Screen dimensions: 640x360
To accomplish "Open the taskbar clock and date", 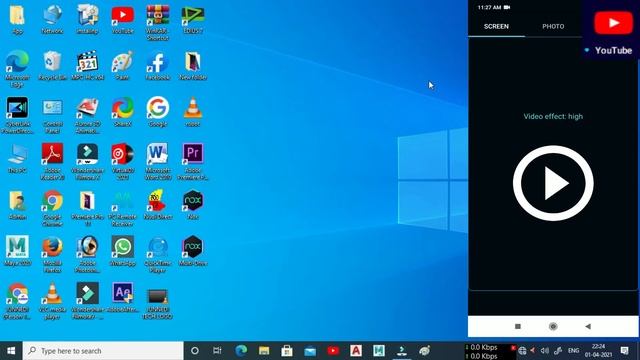I will [598, 351].
